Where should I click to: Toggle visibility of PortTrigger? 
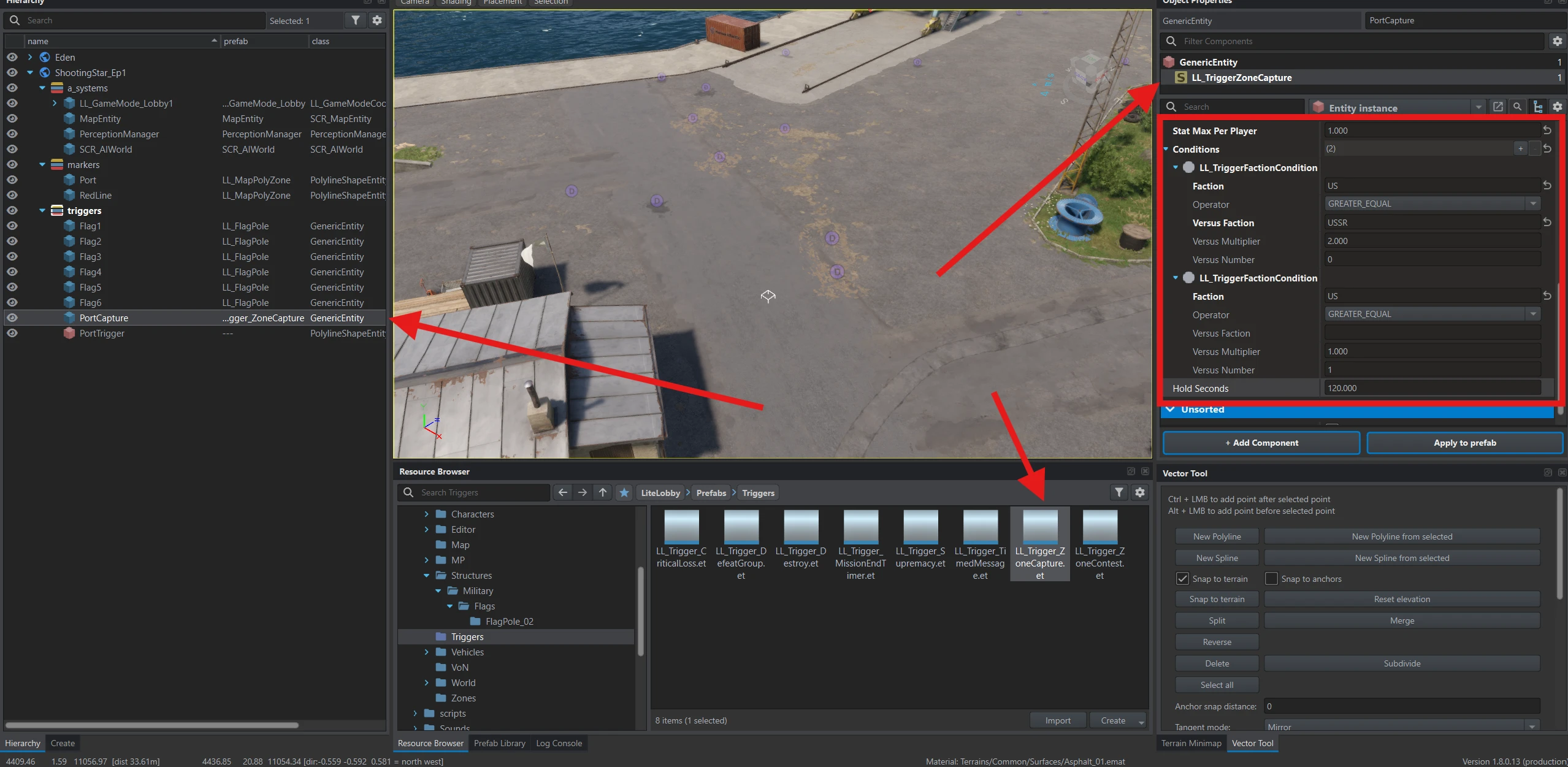(12, 333)
